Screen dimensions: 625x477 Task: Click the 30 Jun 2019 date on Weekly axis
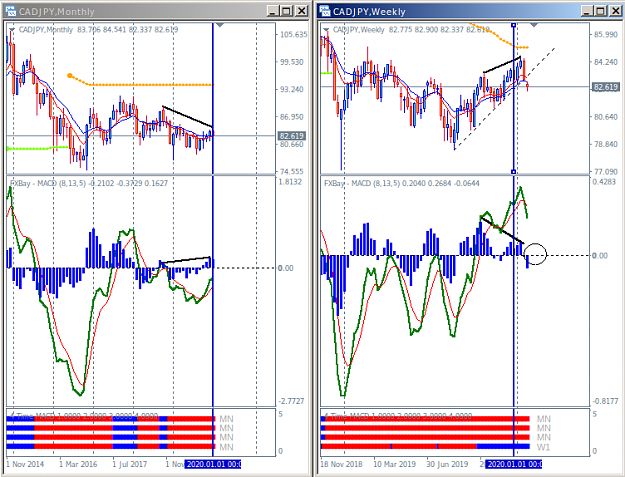pyautogui.click(x=447, y=464)
